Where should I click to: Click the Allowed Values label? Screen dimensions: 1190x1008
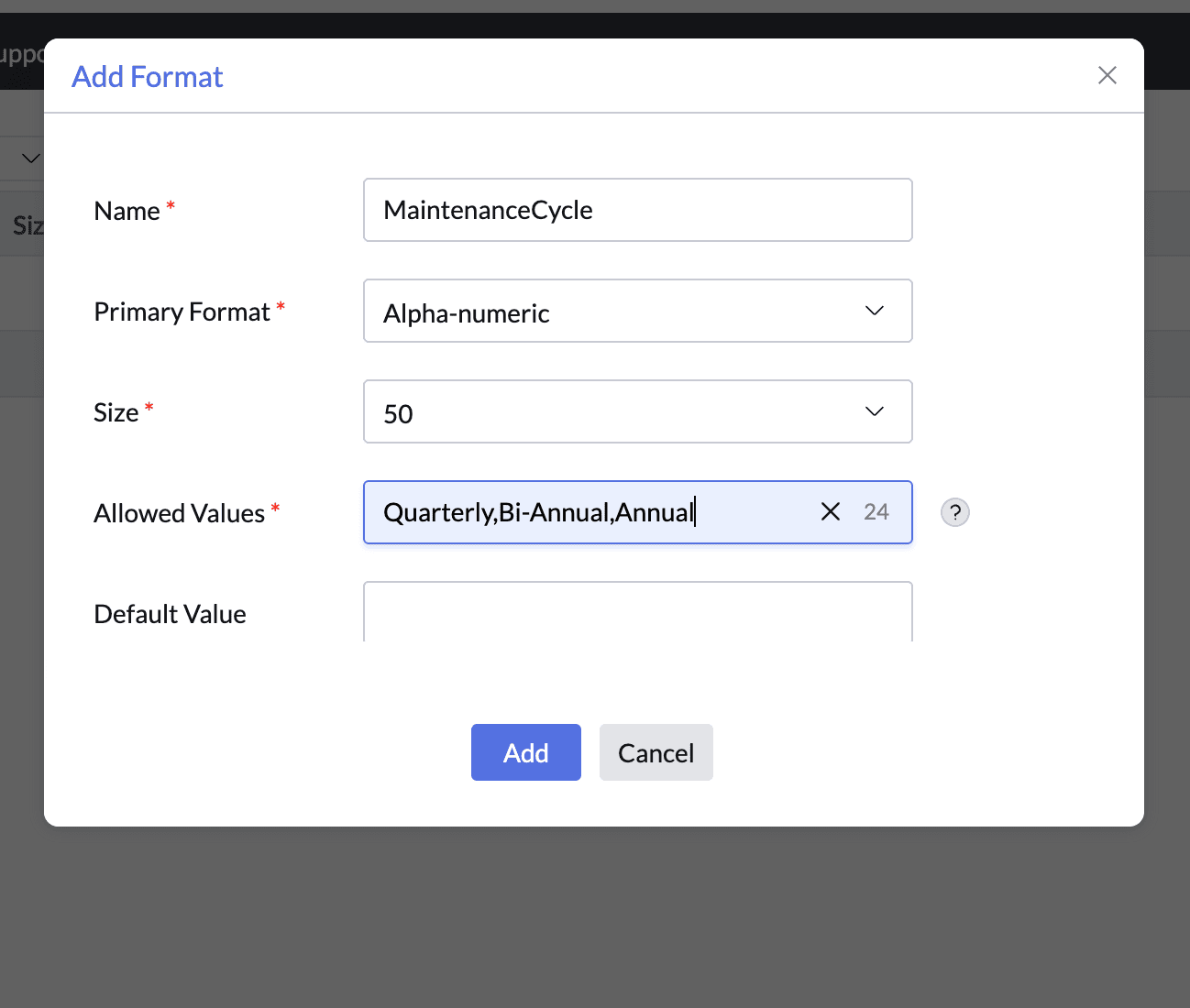(179, 513)
